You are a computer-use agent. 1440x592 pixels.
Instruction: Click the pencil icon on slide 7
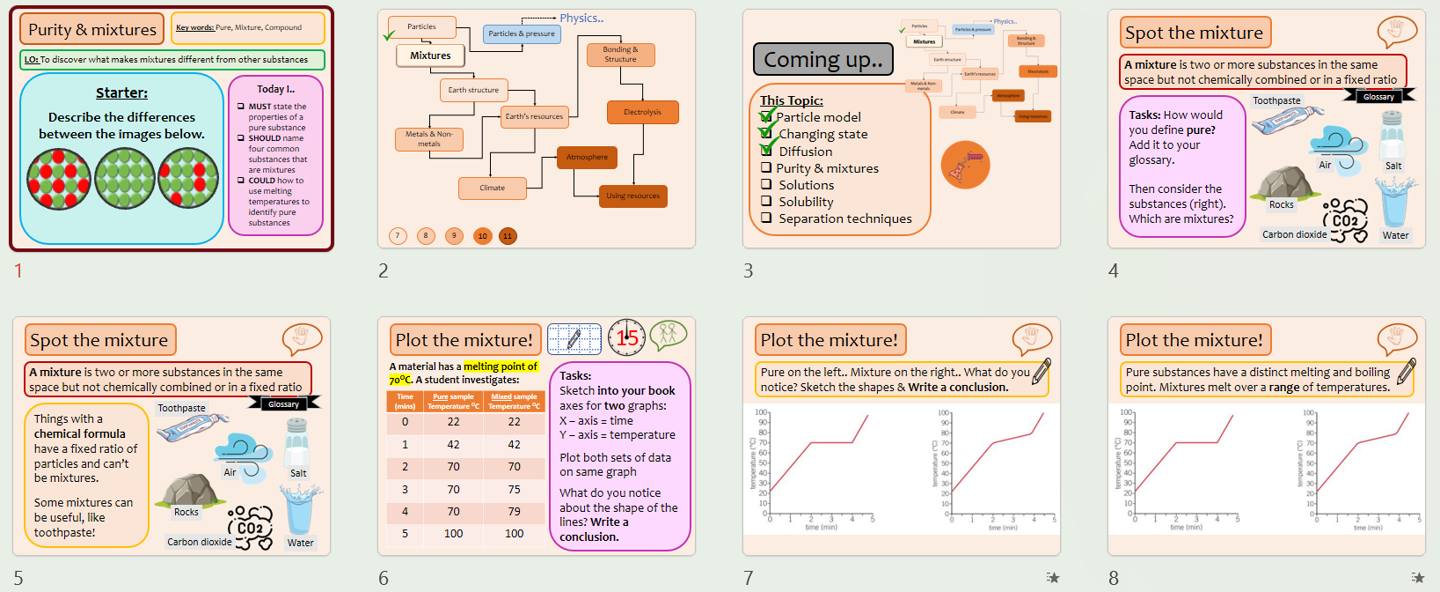1041,371
